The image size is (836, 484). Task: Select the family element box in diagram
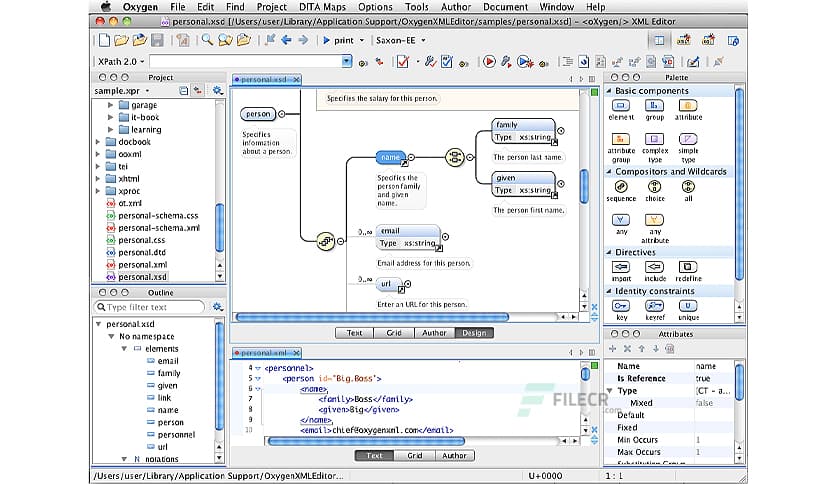click(522, 131)
